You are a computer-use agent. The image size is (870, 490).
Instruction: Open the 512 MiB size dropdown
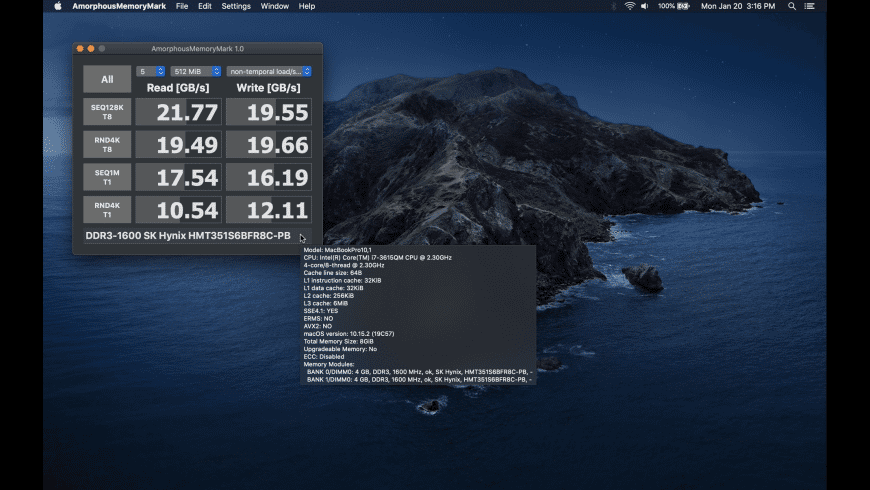point(195,71)
